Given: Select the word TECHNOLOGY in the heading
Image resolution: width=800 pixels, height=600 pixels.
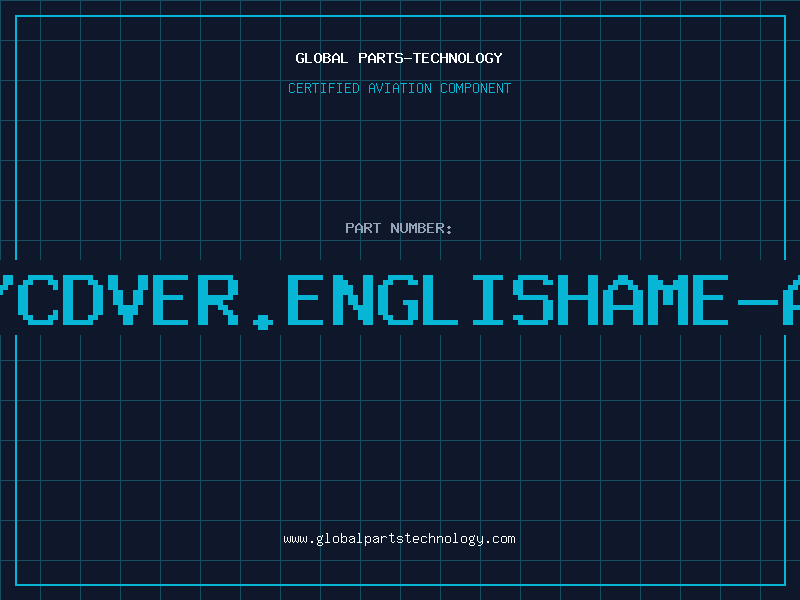Looking at the screenshot, I should pos(457,58).
